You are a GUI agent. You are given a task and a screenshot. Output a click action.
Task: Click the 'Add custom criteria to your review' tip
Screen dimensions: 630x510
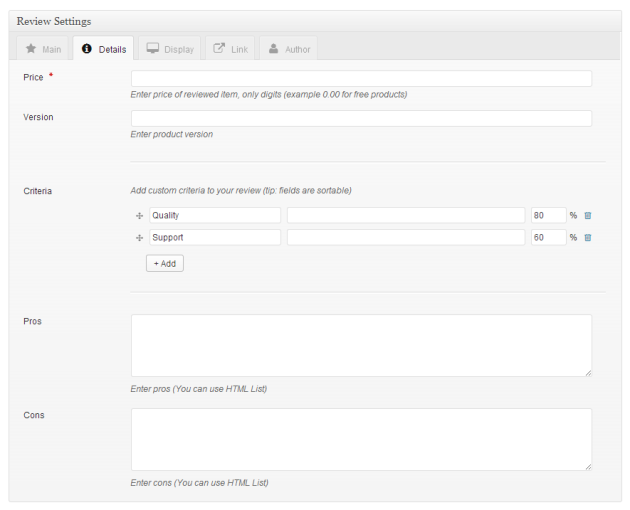(x=241, y=190)
